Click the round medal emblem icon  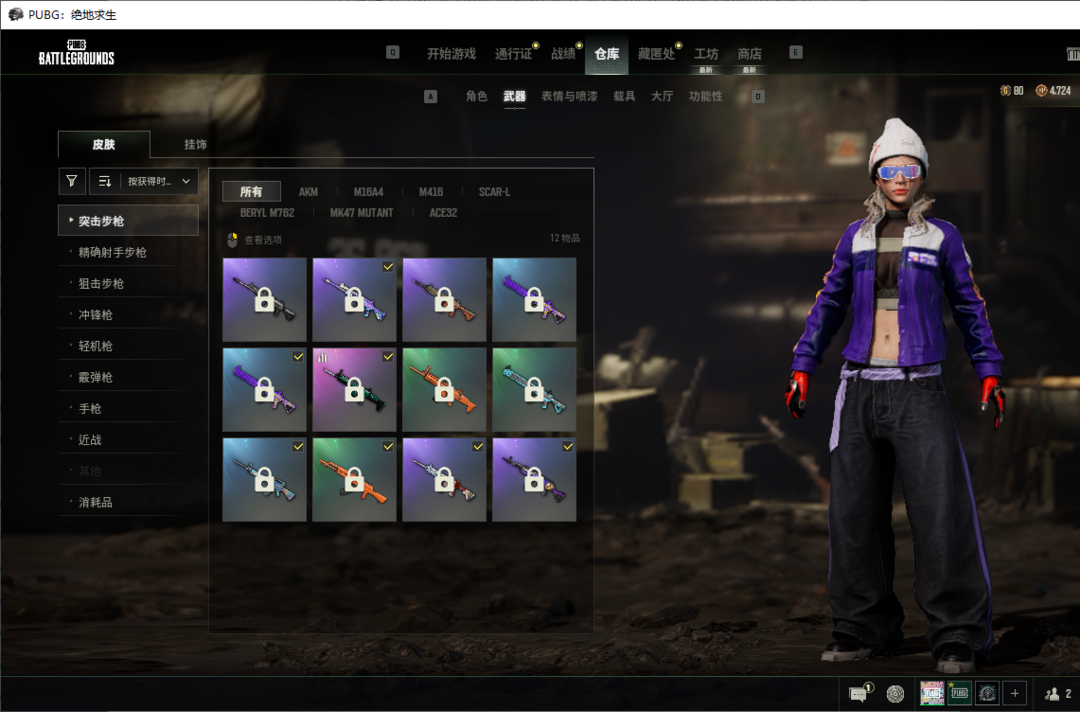point(895,693)
